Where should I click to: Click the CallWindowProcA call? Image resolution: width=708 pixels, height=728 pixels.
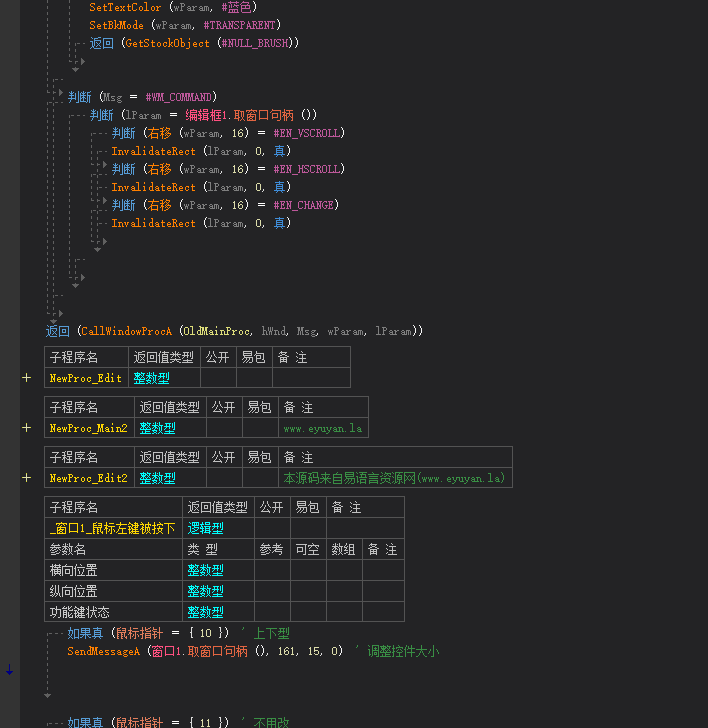pos(126,331)
